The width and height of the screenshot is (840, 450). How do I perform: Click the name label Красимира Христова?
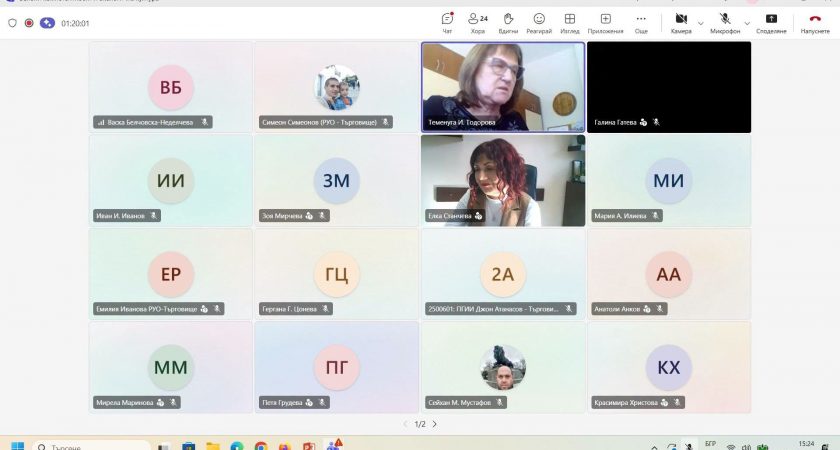[626, 403]
